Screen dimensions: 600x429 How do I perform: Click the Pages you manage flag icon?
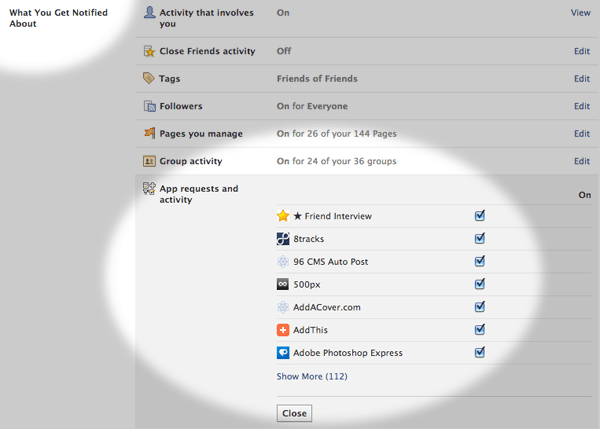[149, 133]
